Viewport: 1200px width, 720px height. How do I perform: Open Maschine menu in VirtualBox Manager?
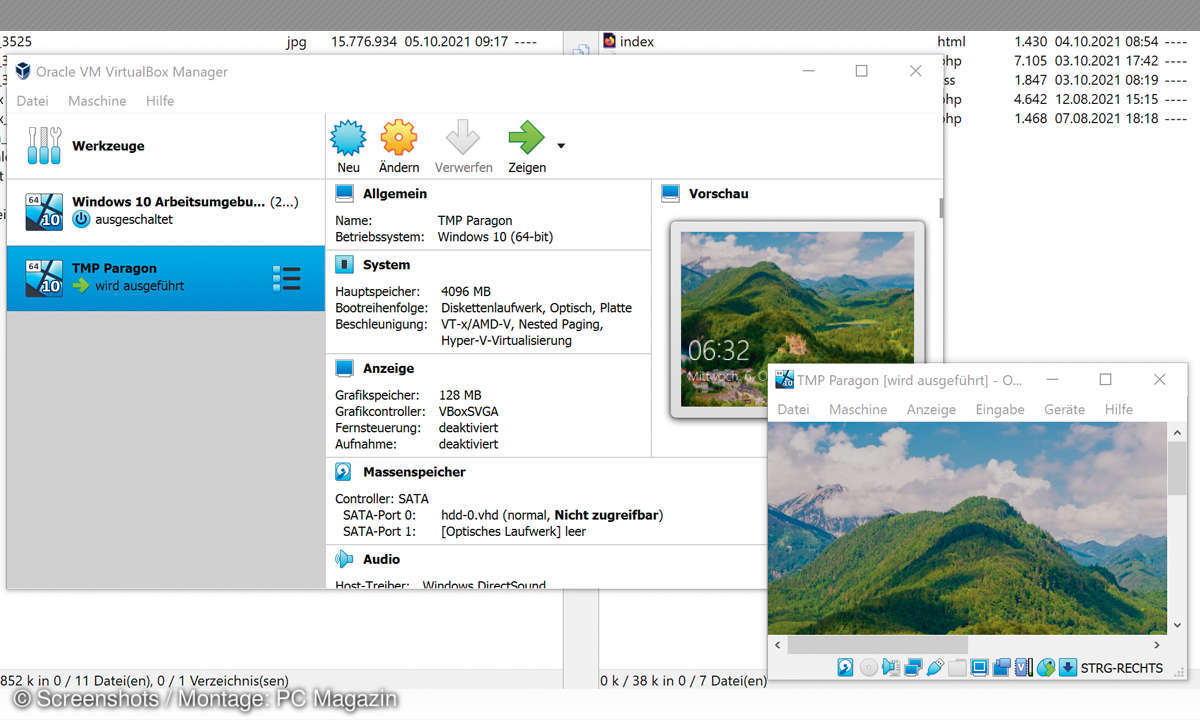coord(97,101)
